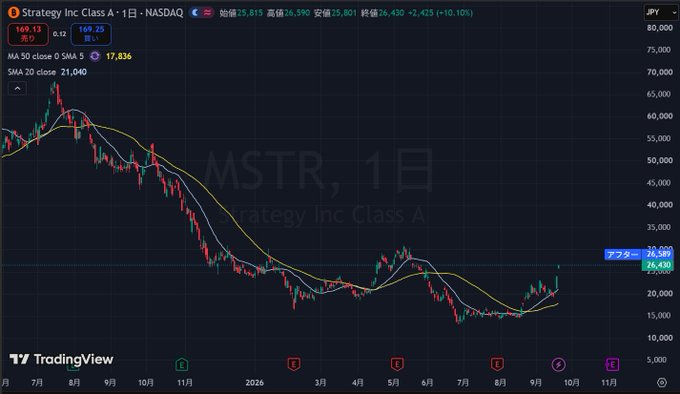Click the 6月 time axis label

point(427,383)
